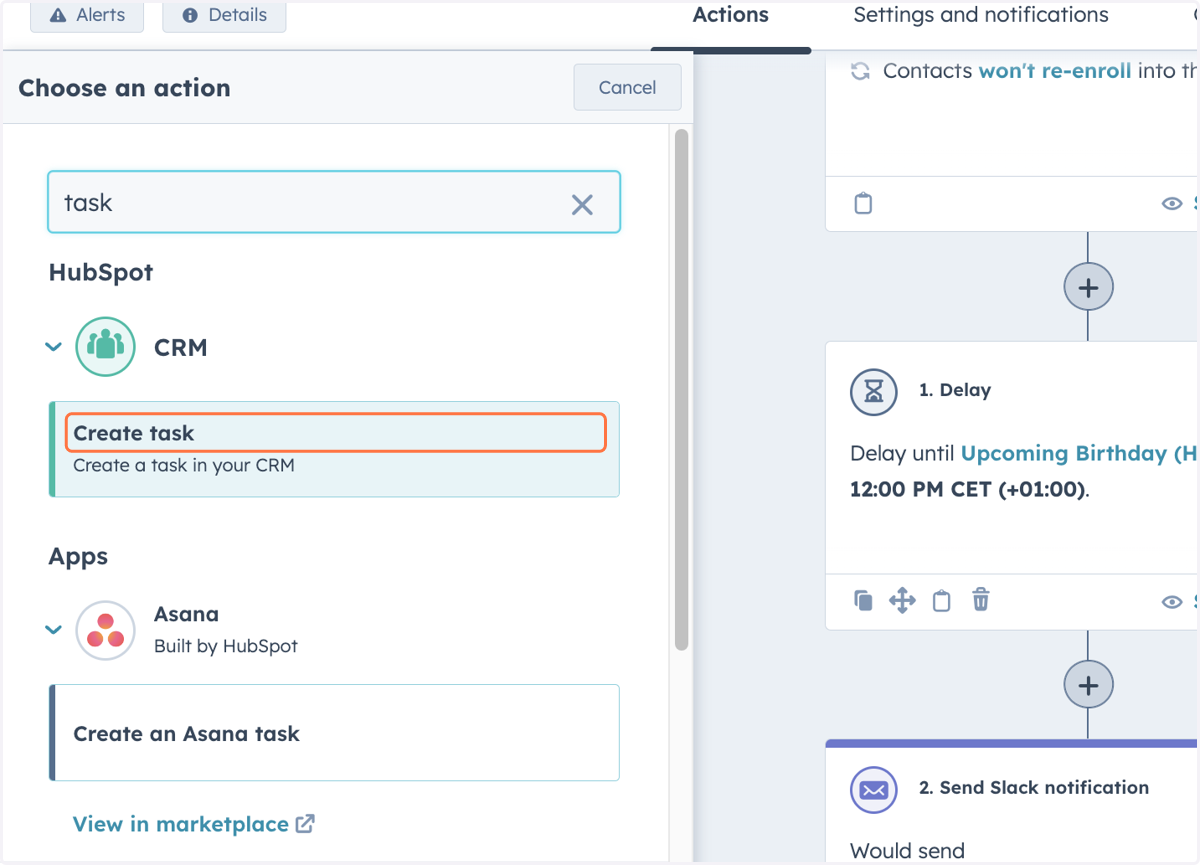Image resolution: width=1200 pixels, height=865 pixels.
Task: Add an action with plus below Delay
Action: 1088,686
